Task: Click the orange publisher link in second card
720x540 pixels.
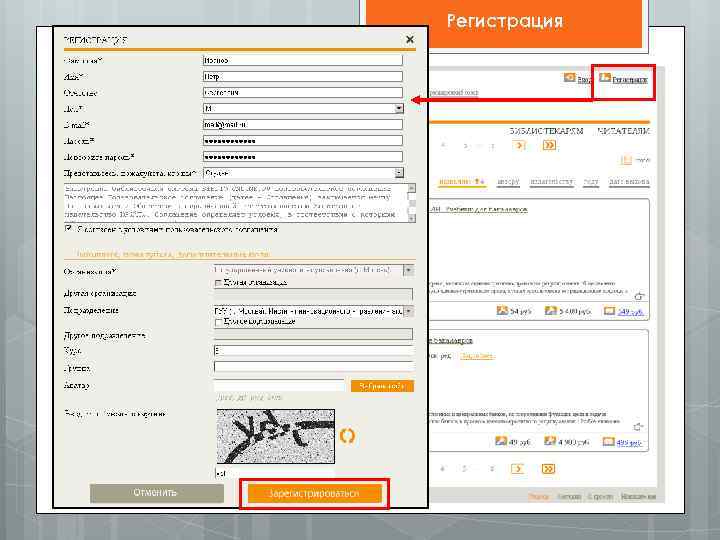Action: click(477, 356)
